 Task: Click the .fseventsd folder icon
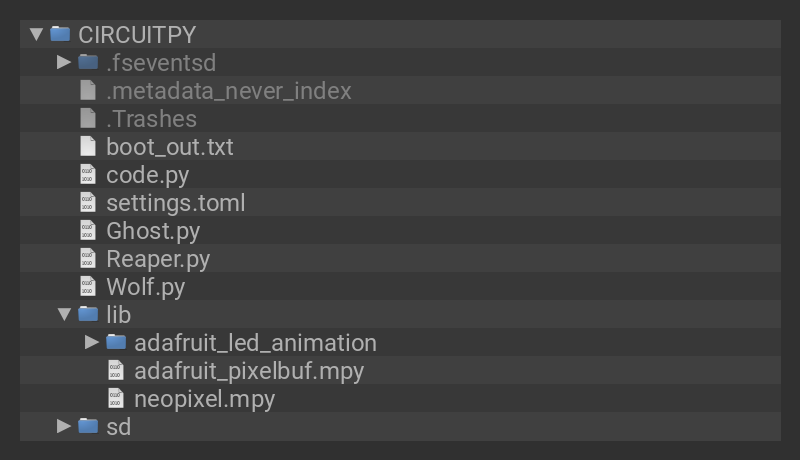(x=88, y=62)
